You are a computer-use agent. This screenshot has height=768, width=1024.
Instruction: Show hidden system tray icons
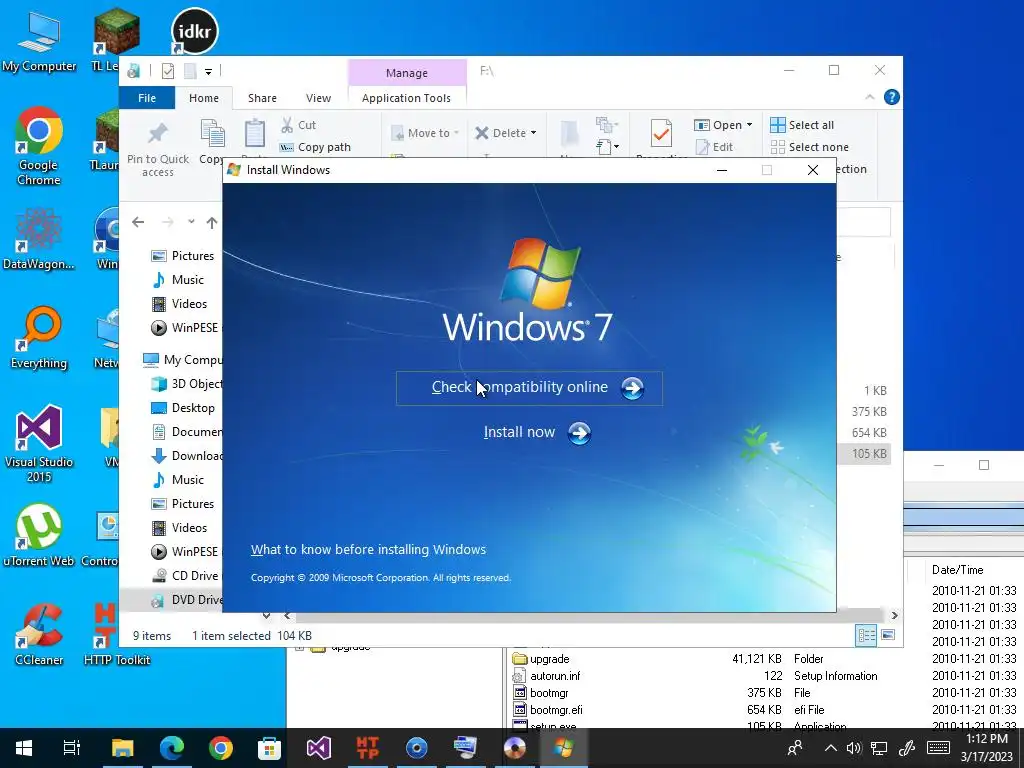(x=830, y=748)
